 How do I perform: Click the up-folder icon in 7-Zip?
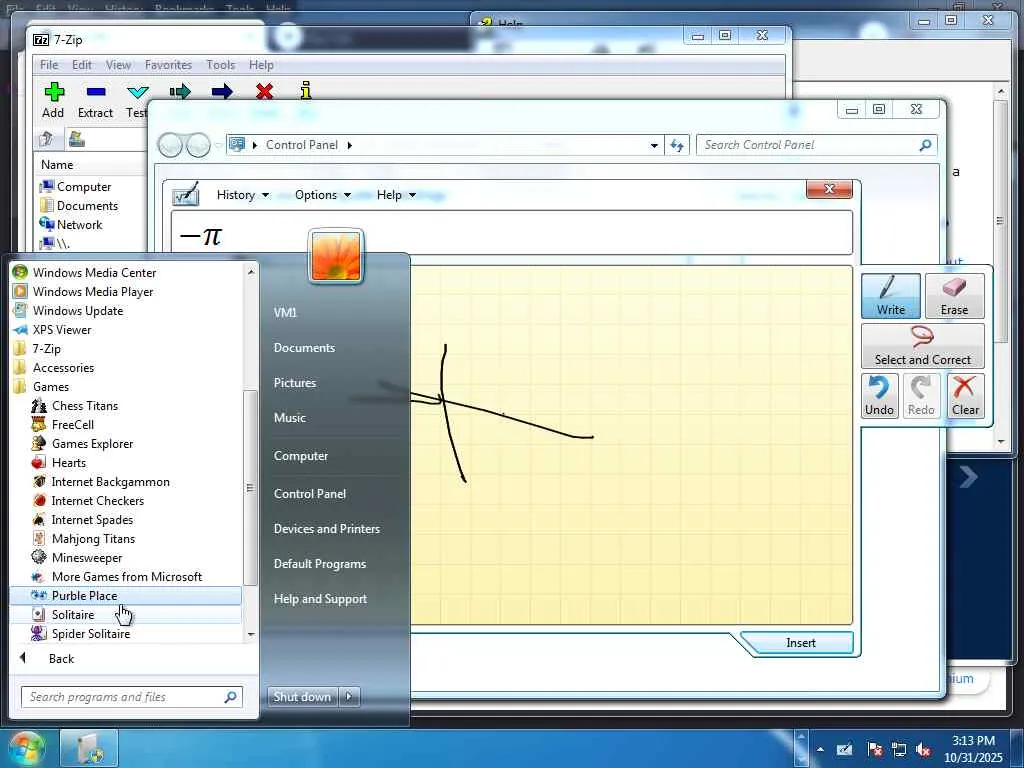46,138
